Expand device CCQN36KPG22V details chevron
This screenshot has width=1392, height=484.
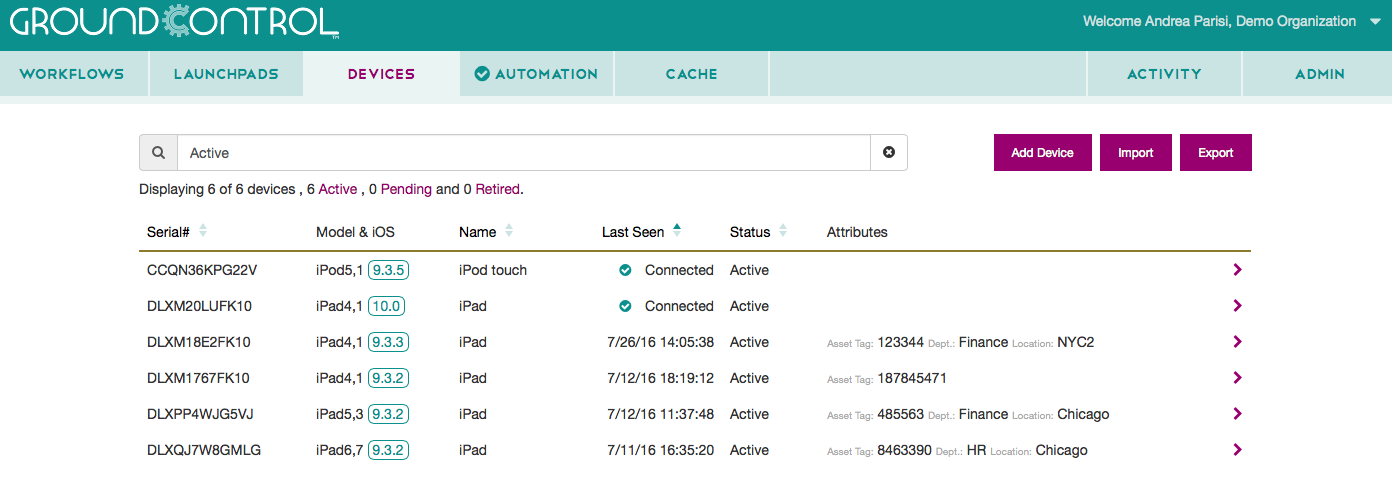[x=1237, y=270]
